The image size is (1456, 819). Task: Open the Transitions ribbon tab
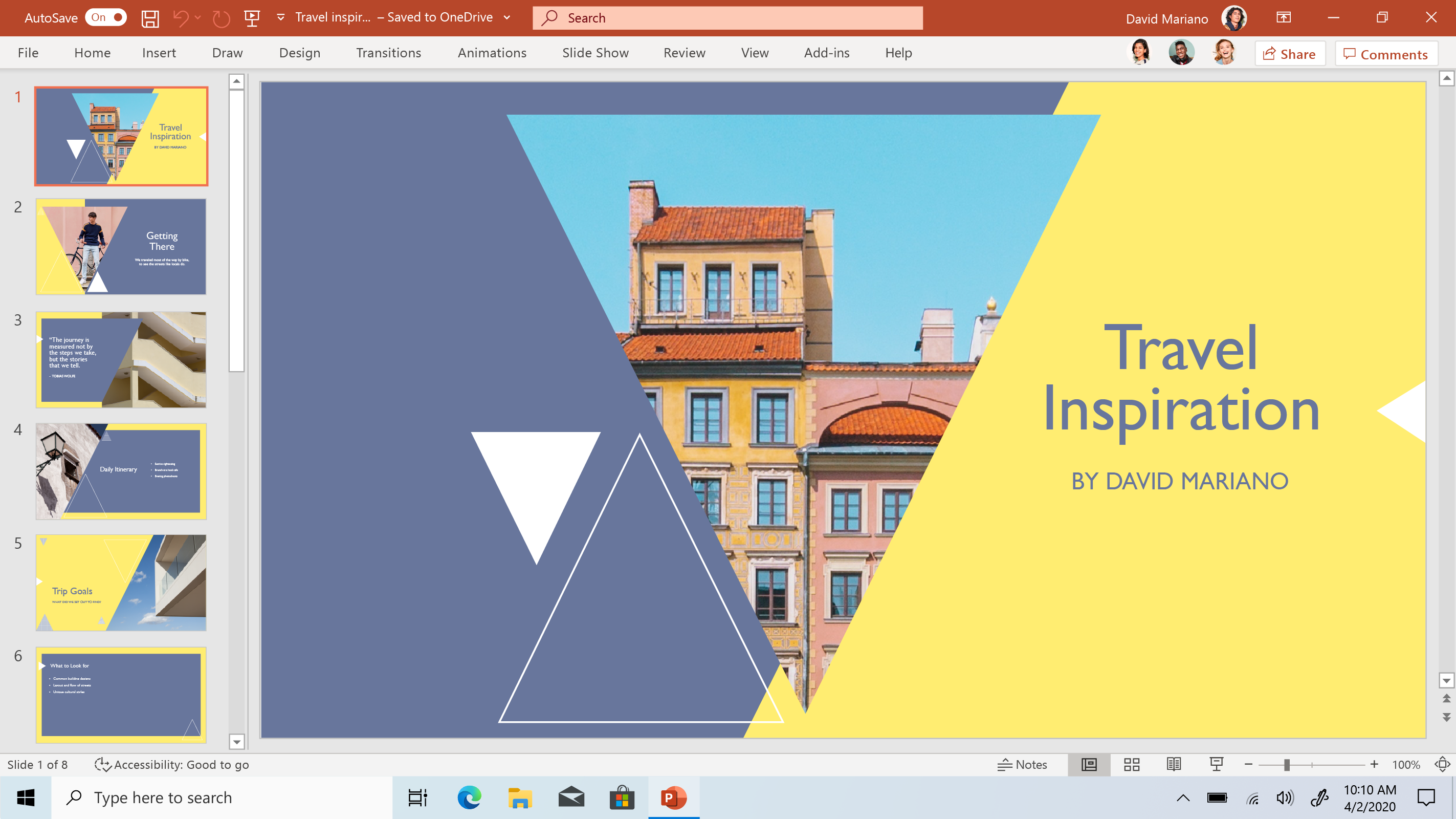pos(388,53)
